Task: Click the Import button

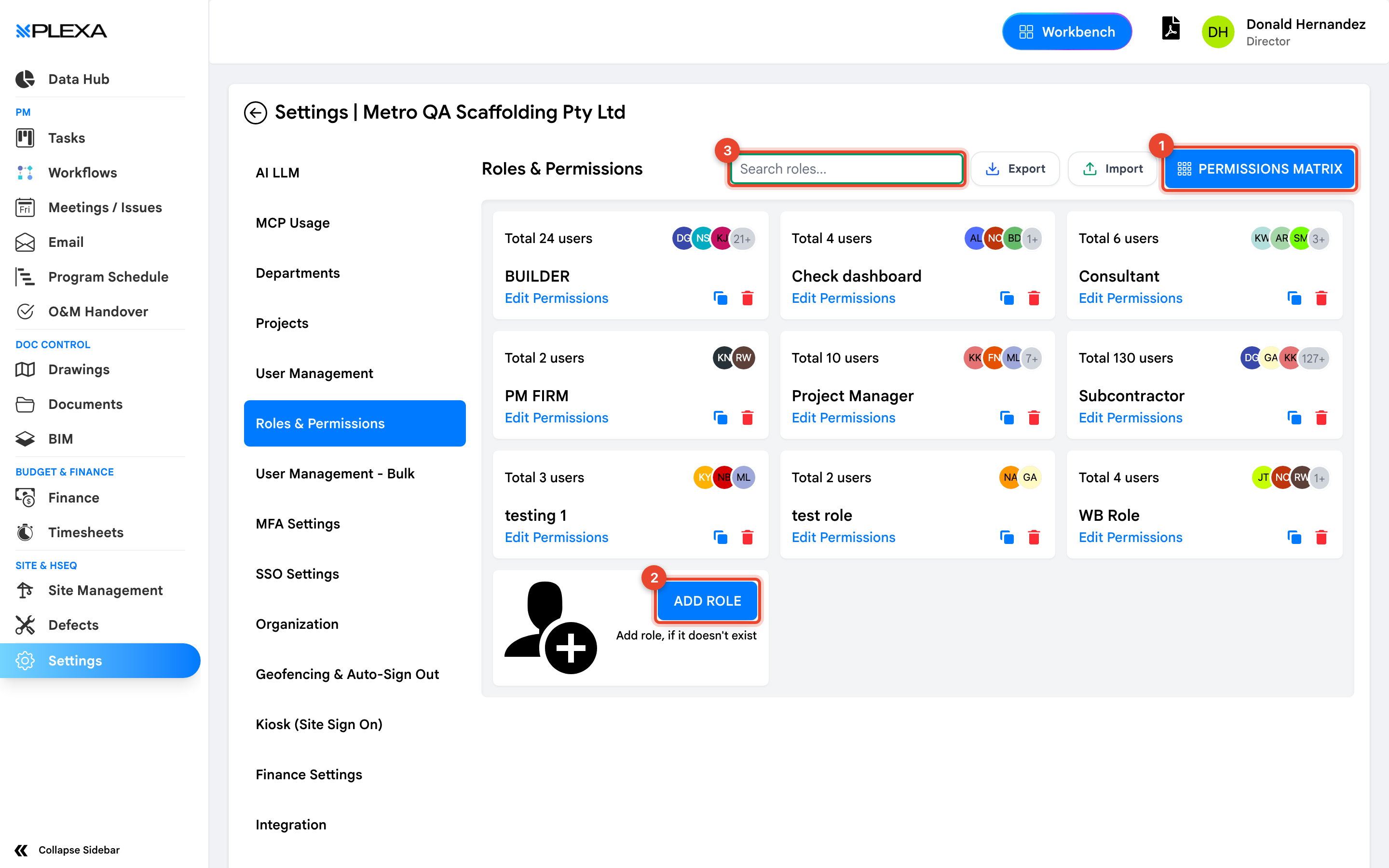Action: (x=1112, y=169)
